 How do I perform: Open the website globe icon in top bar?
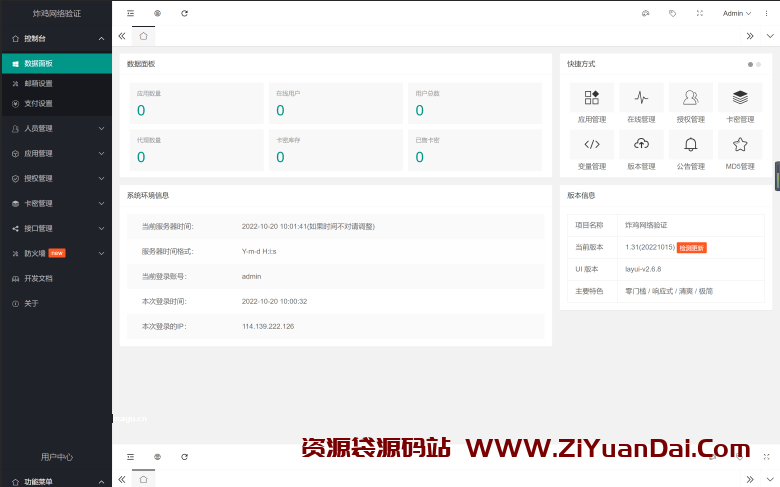coord(157,13)
